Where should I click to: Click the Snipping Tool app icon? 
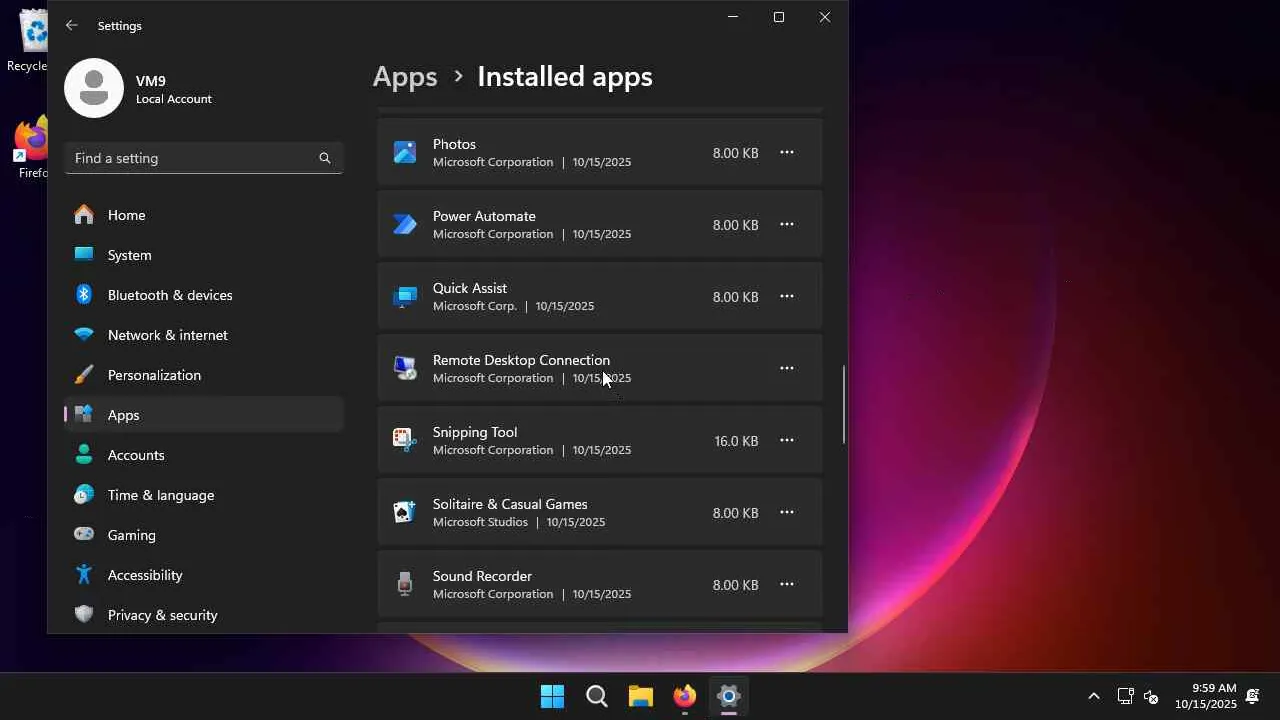405,441
